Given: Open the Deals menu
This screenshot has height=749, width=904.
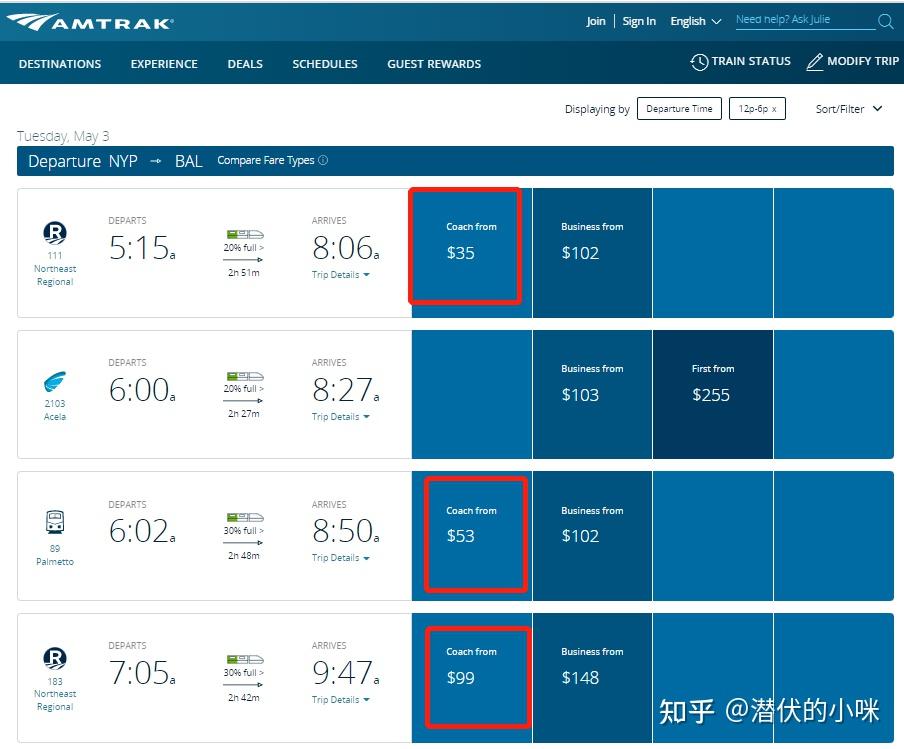Looking at the screenshot, I should point(245,64).
